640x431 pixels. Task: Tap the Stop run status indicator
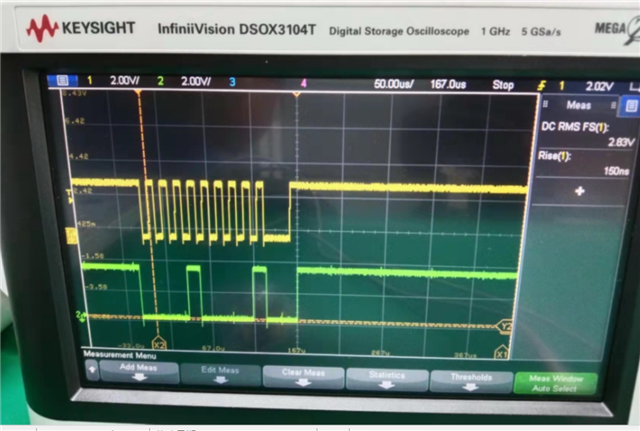click(x=503, y=85)
